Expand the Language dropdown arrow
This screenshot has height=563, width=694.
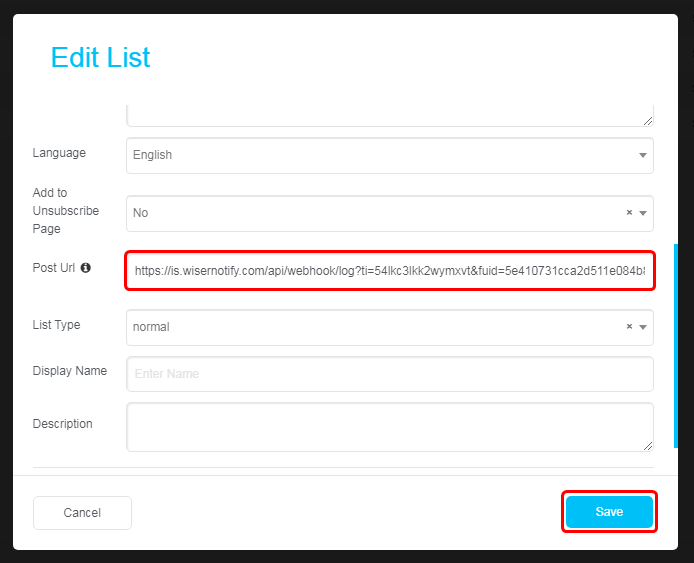[x=643, y=155]
